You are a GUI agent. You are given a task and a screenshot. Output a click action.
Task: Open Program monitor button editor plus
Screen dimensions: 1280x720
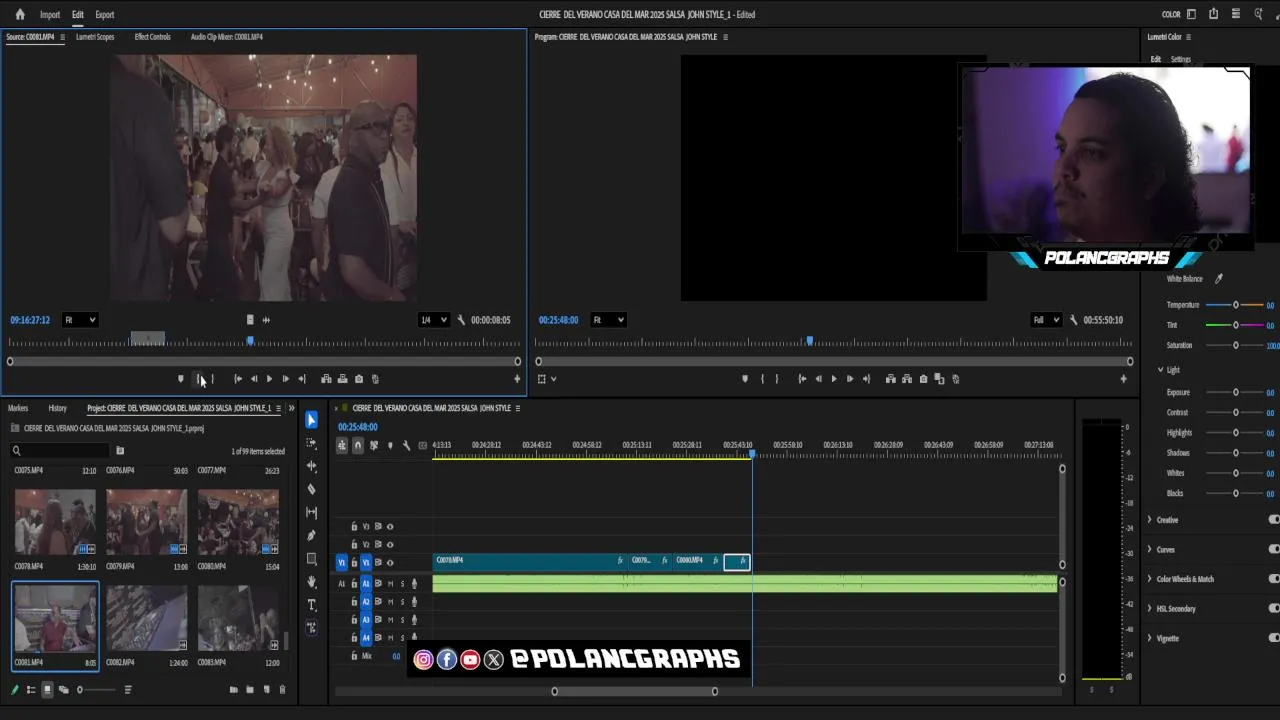1123,379
